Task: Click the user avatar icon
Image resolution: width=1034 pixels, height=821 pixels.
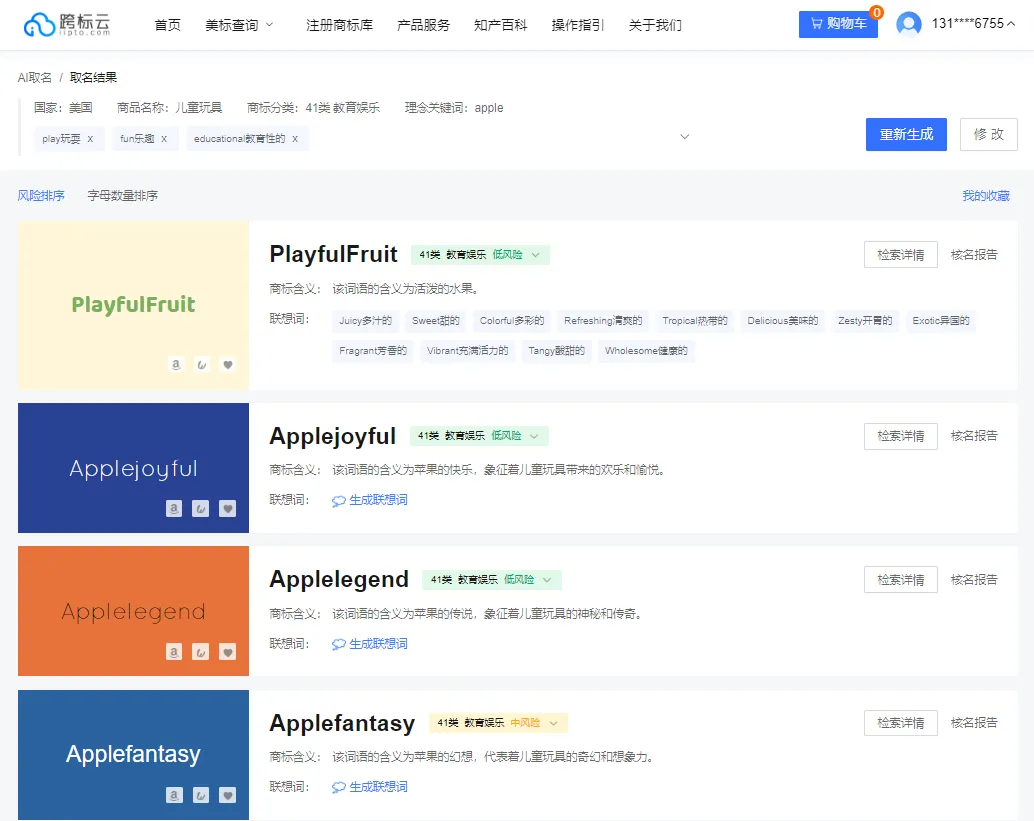Action: coord(909,24)
